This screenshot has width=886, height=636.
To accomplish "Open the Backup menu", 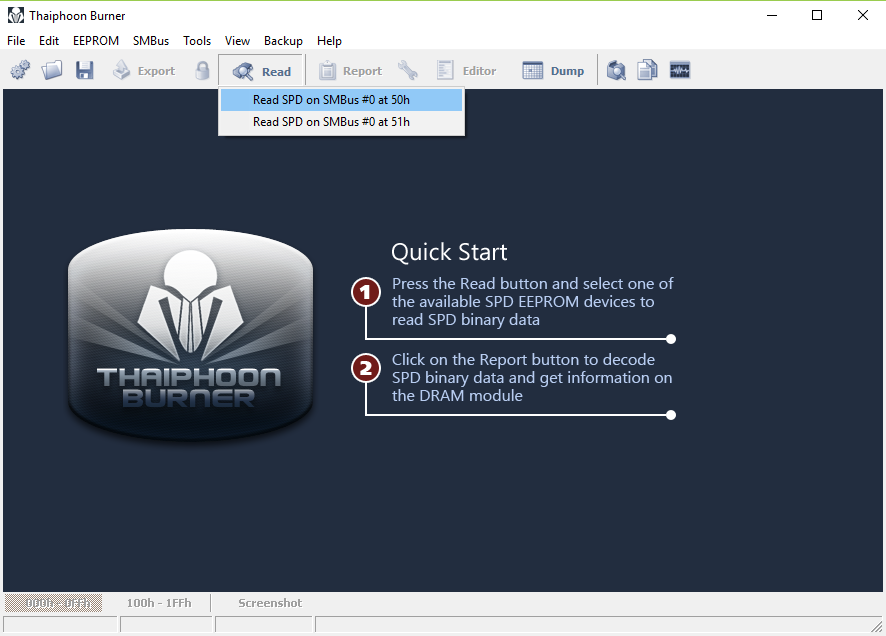I will click(283, 41).
